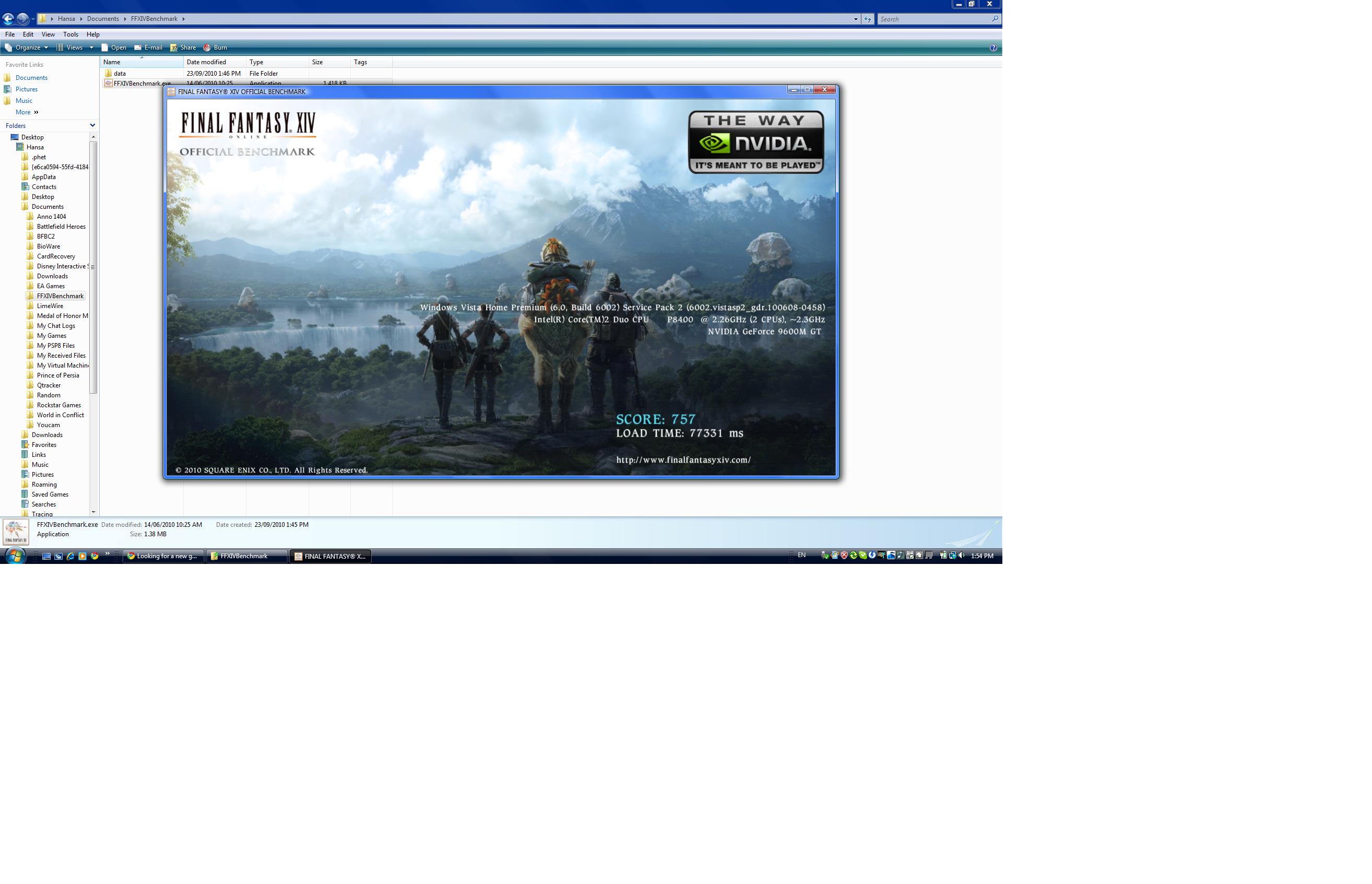Select the data folder in file list
The image size is (1372, 884).
[120, 74]
